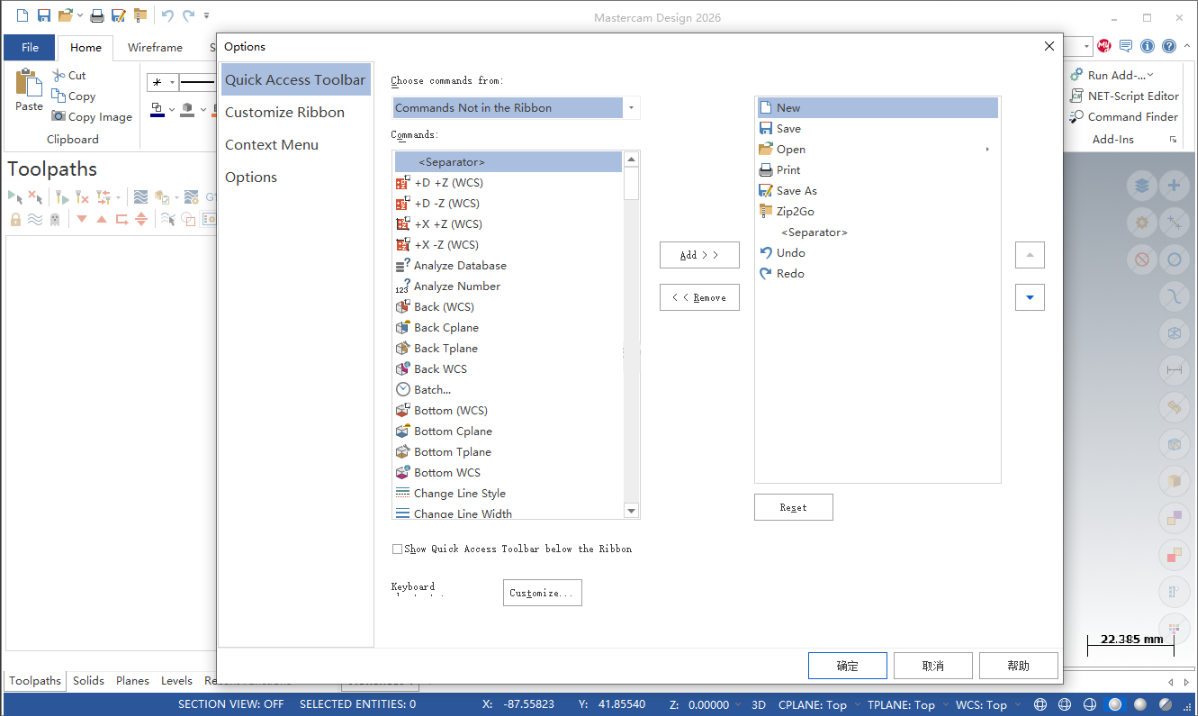Image resolution: width=1198 pixels, height=716 pixels.
Task: Click the 帮助 (Help) button
Action: (1018, 666)
